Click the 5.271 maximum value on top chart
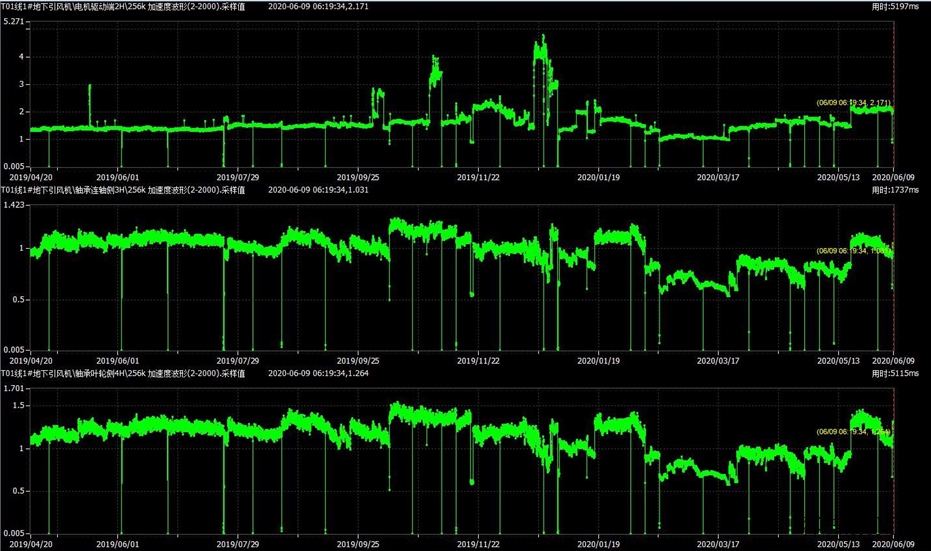Image resolution: width=931 pixels, height=551 pixels. pos(14,21)
